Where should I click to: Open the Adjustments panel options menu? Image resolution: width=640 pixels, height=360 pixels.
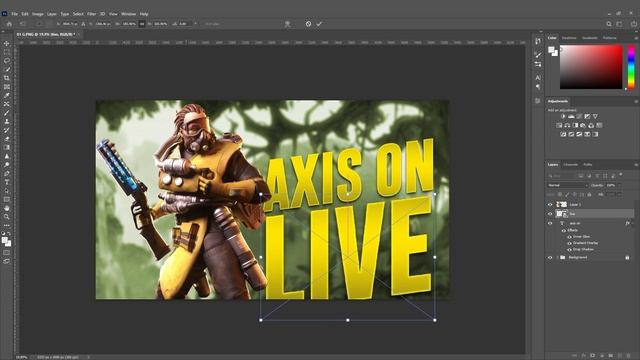point(636,101)
